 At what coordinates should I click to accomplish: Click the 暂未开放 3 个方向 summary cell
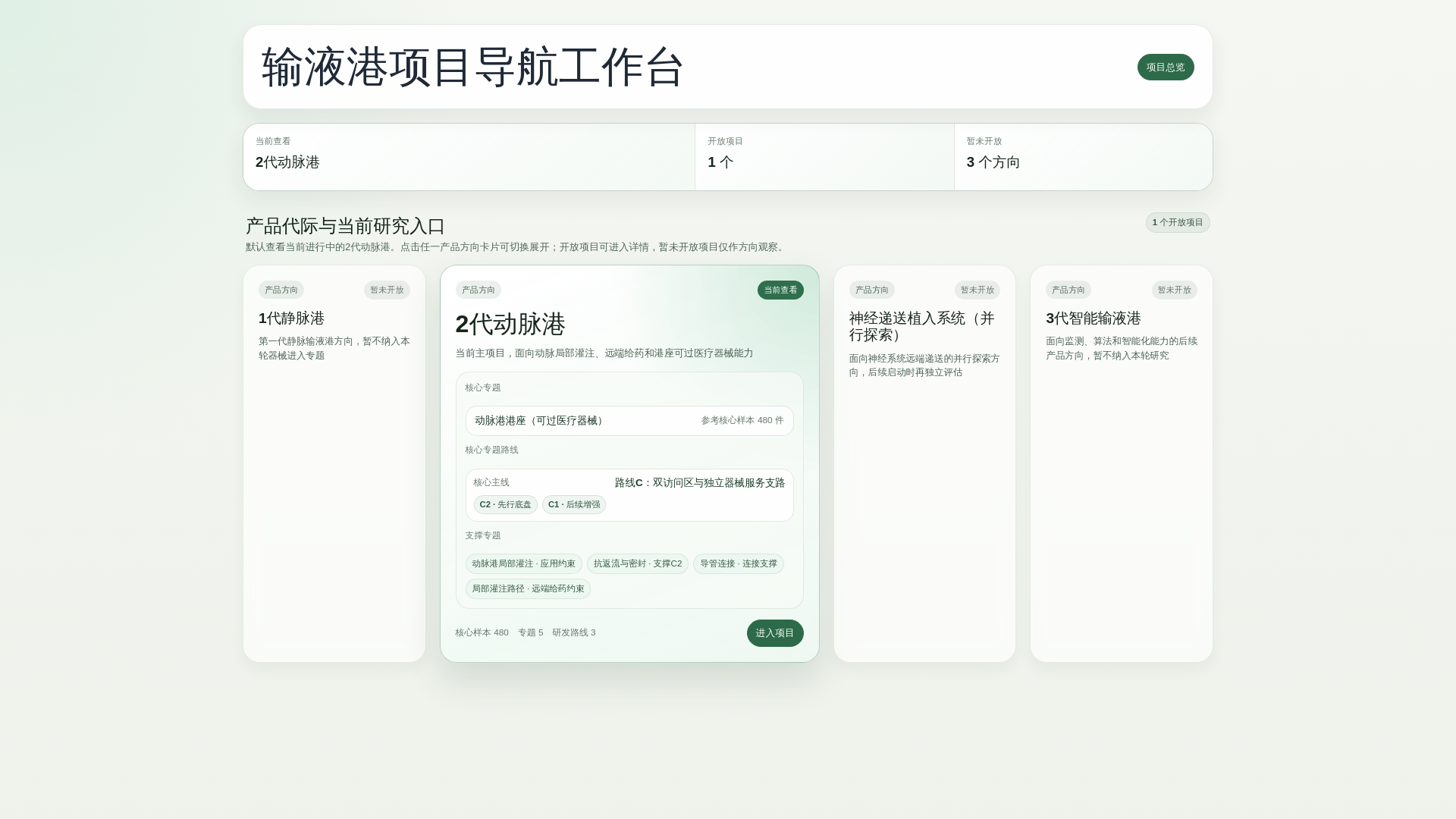coord(1084,157)
